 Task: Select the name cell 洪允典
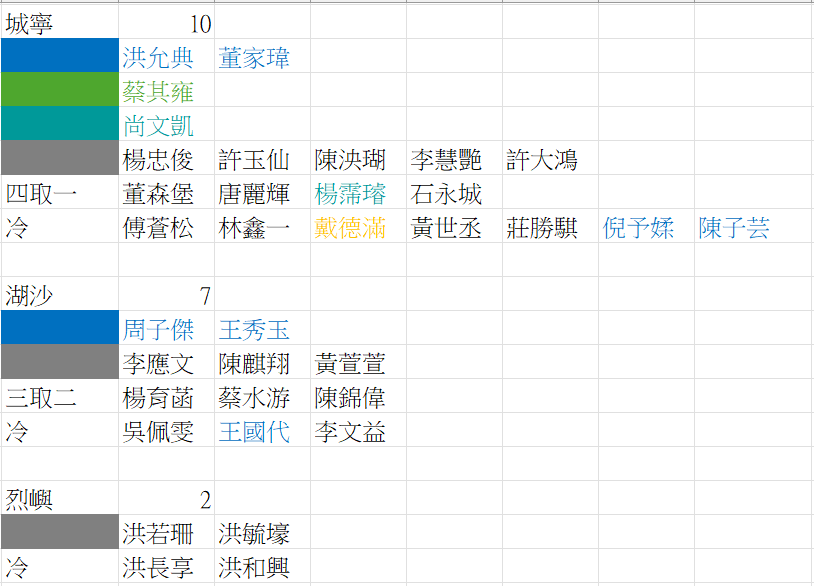click(167, 56)
